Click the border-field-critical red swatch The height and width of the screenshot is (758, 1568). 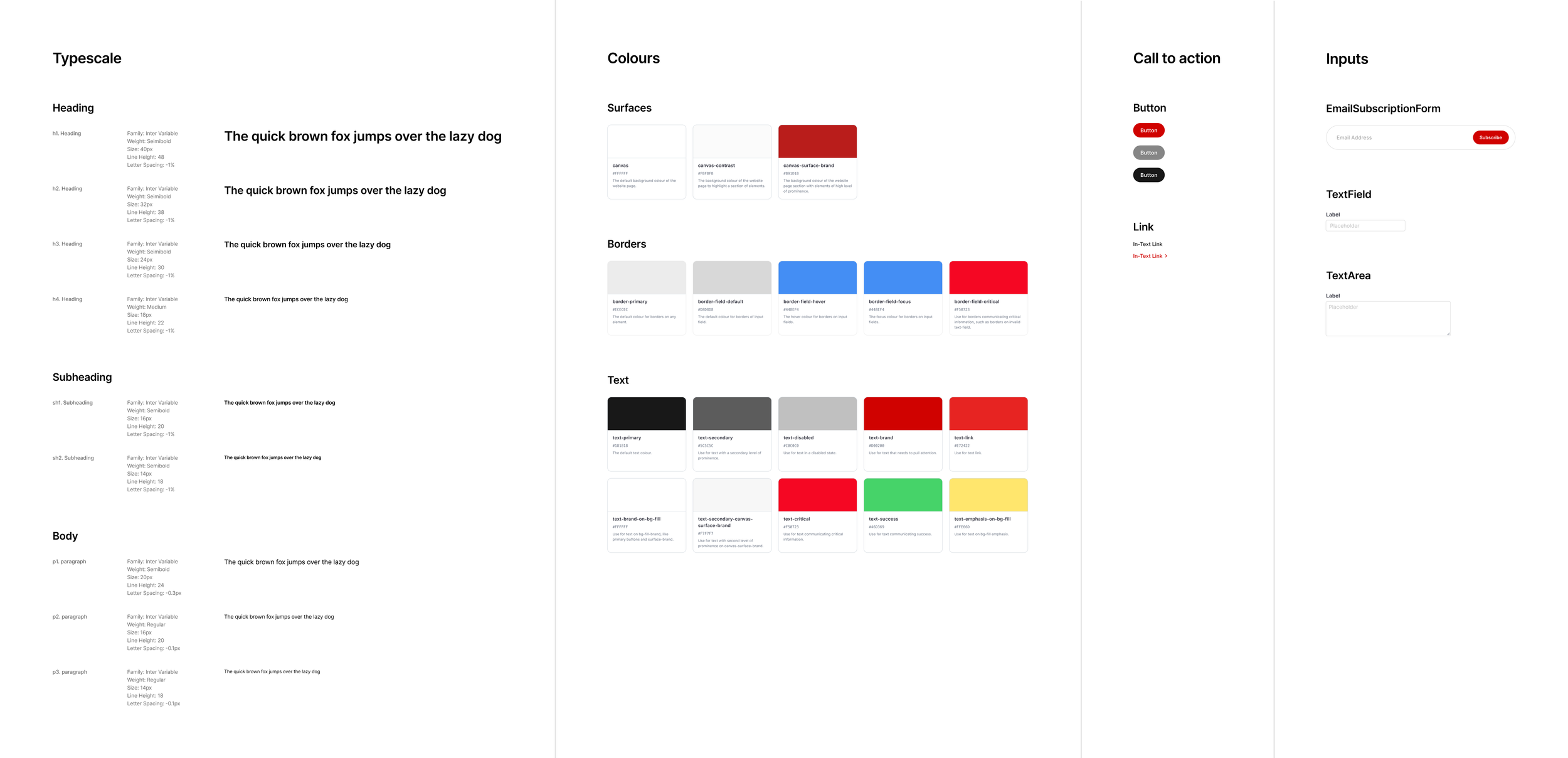tap(988, 277)
